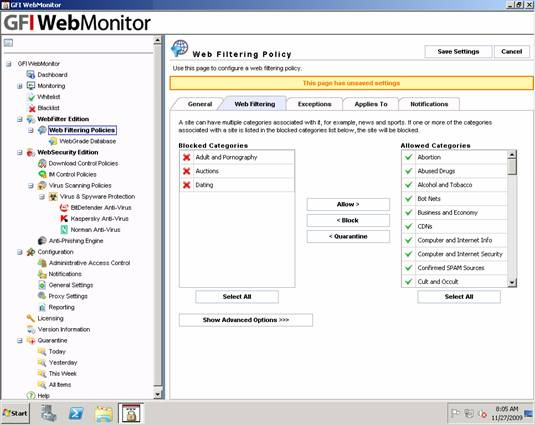Open Administrative Access Control icon
535x425 pixels.
(x=42, y=263)
